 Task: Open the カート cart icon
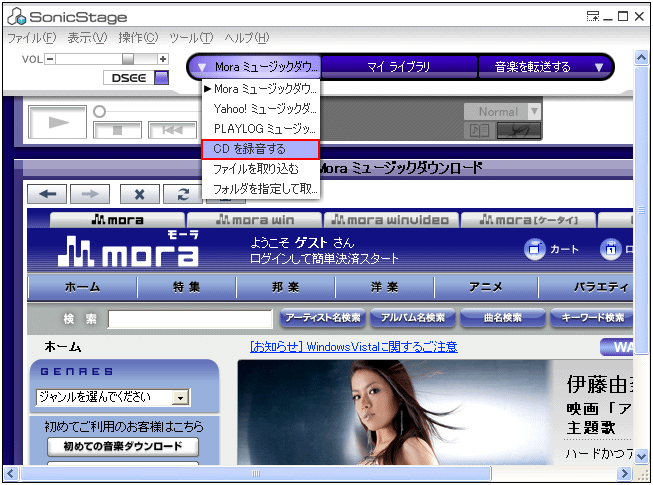click(535, 249)
